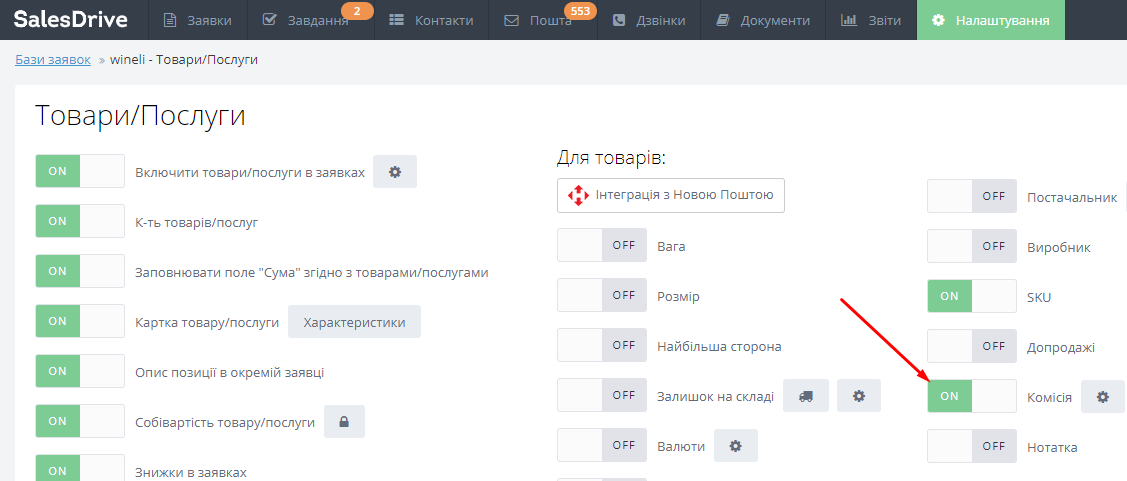Screen dimensions: 1127x481
Task: Click the lock icon beside Собівартість товару/послуги
Action: point(343,422)
